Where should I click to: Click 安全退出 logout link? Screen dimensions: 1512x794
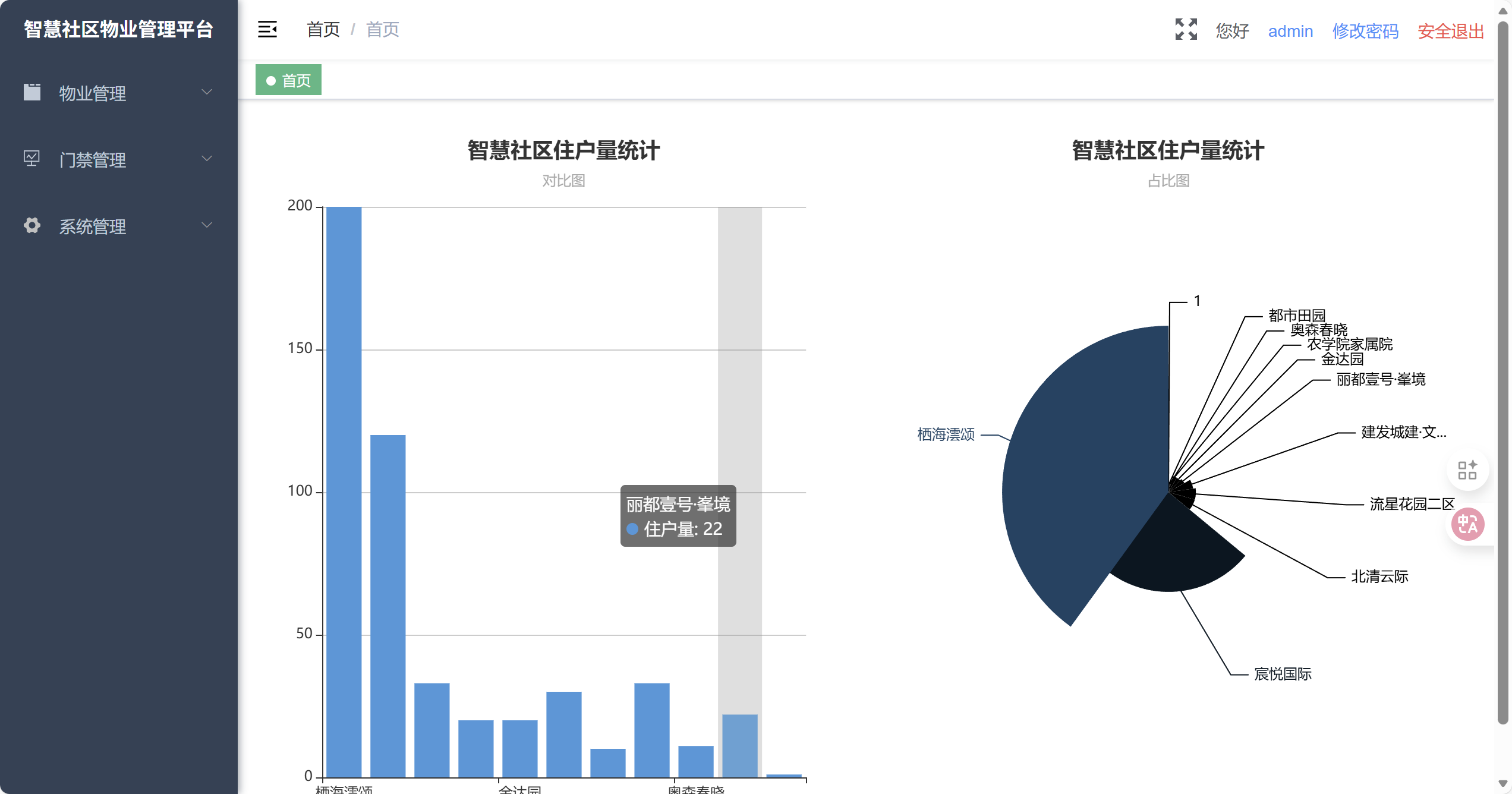coord(1450,31)
